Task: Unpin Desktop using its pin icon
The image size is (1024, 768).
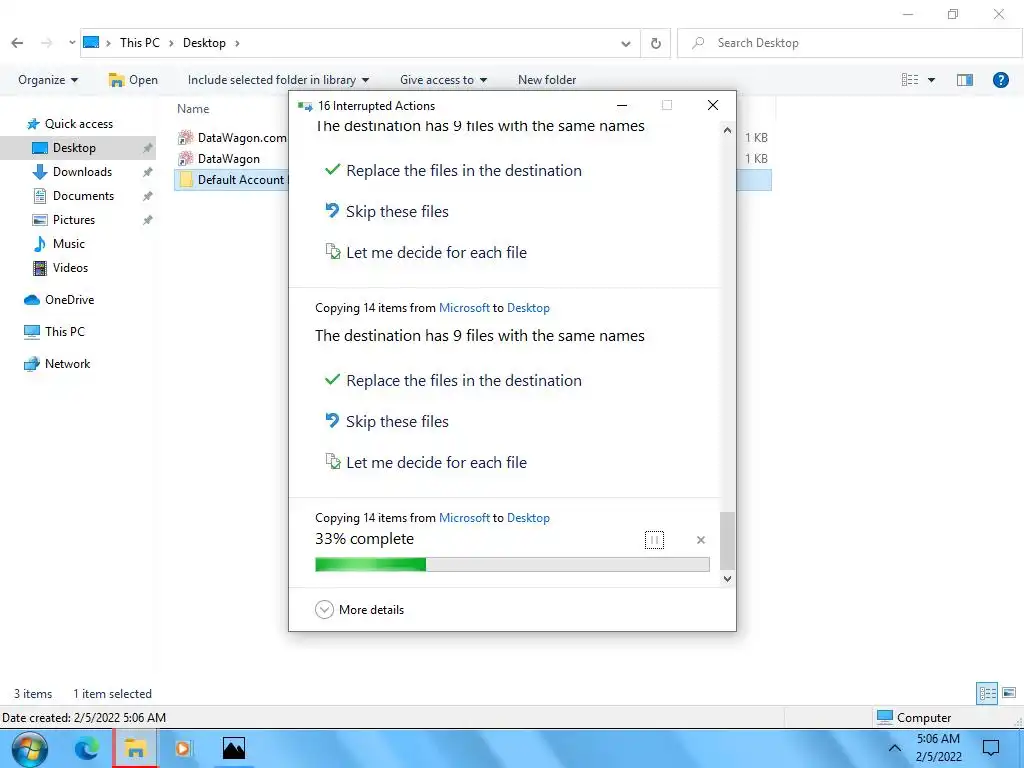Action: 148,148
